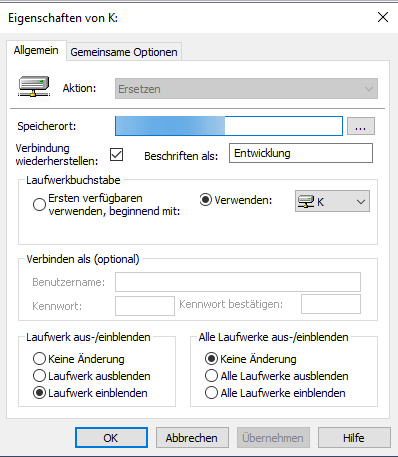
Task: Select Alle Laufwerke ausblenden option
Action: coord(211,376)
